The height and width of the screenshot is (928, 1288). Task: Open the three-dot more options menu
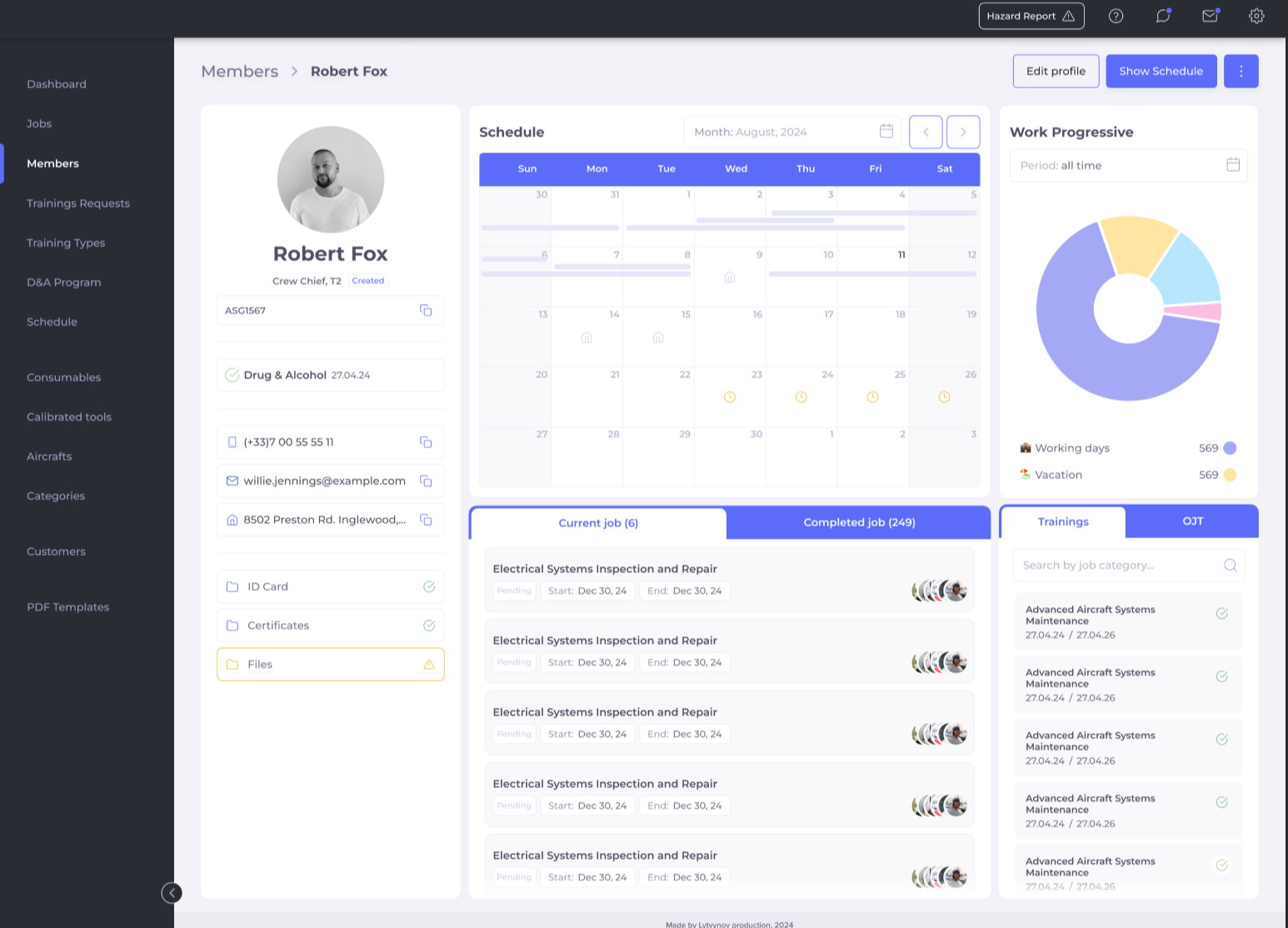point(1241,71)
